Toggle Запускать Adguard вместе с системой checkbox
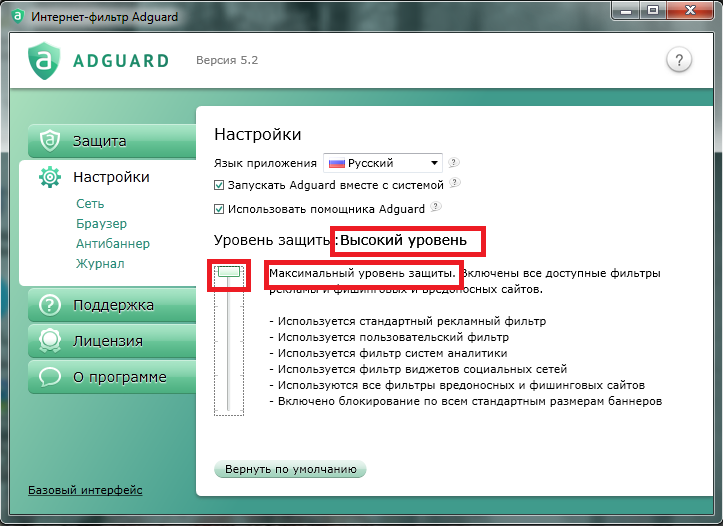The image size is (723, 526). tap(219, 185)
